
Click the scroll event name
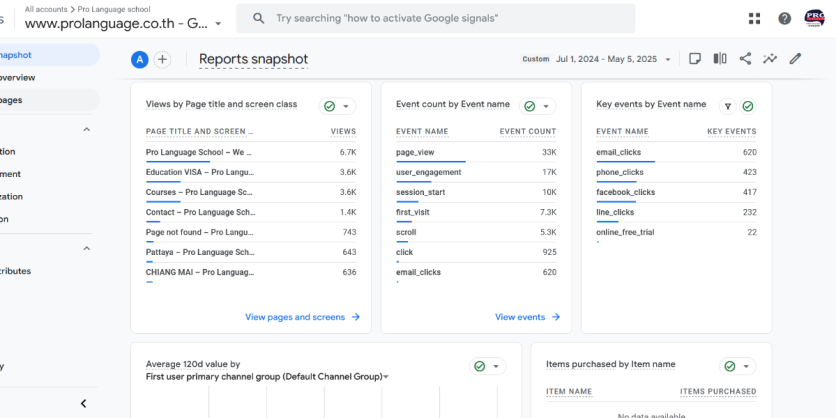pyautogui.click(x=406, y=232)
